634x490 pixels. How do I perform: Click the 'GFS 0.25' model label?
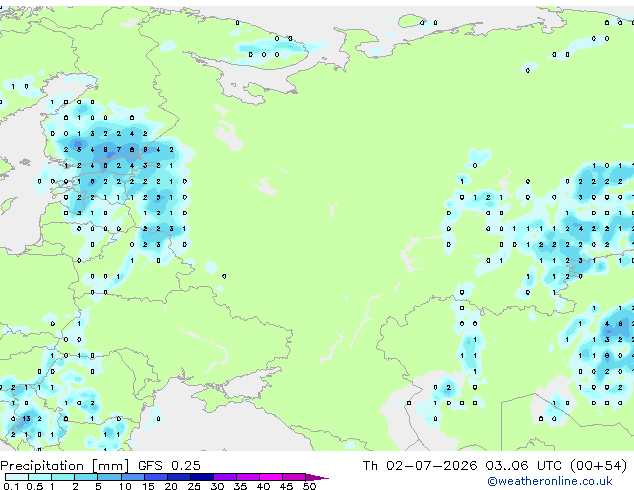point(169,466)
